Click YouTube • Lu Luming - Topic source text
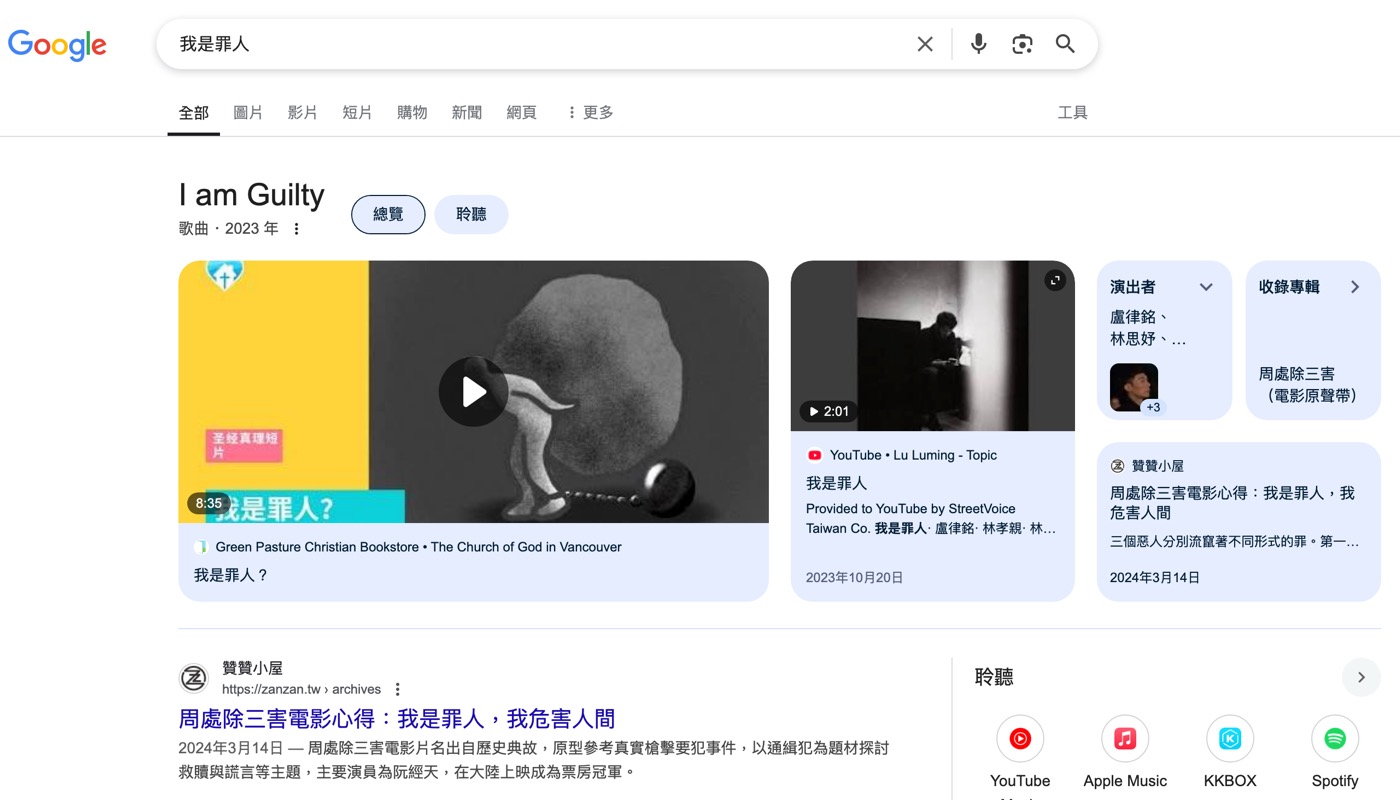 tap(913, 455)
